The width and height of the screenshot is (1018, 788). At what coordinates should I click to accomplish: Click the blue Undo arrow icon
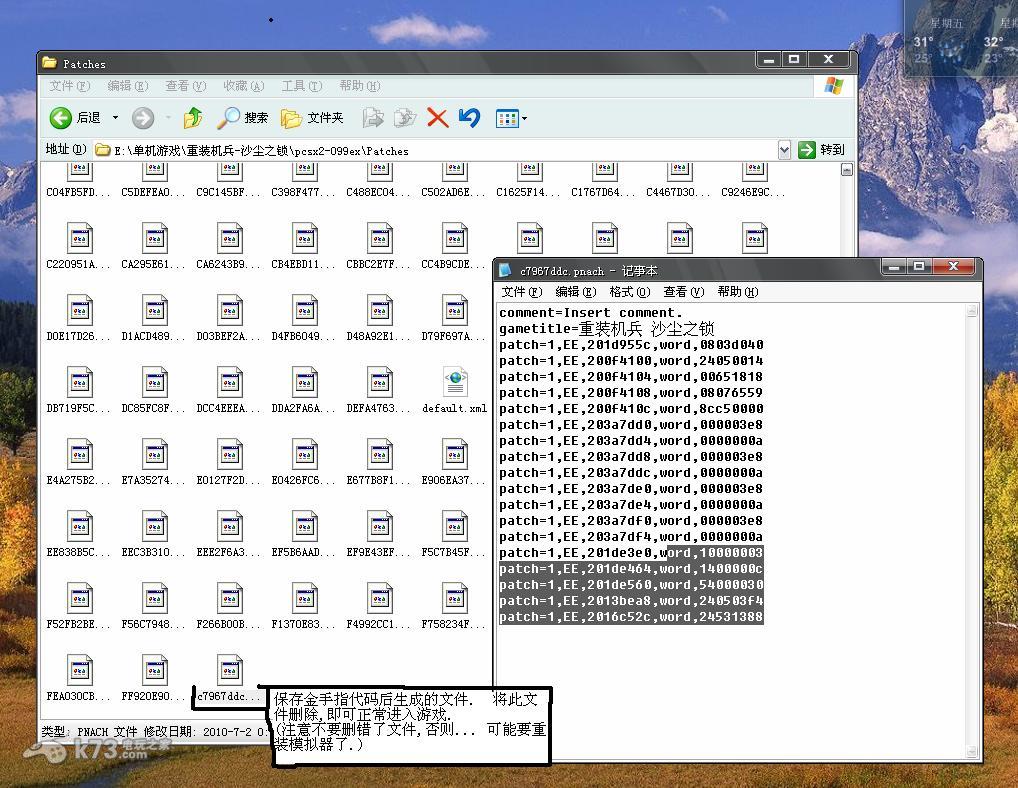click(x=469, y=118)
